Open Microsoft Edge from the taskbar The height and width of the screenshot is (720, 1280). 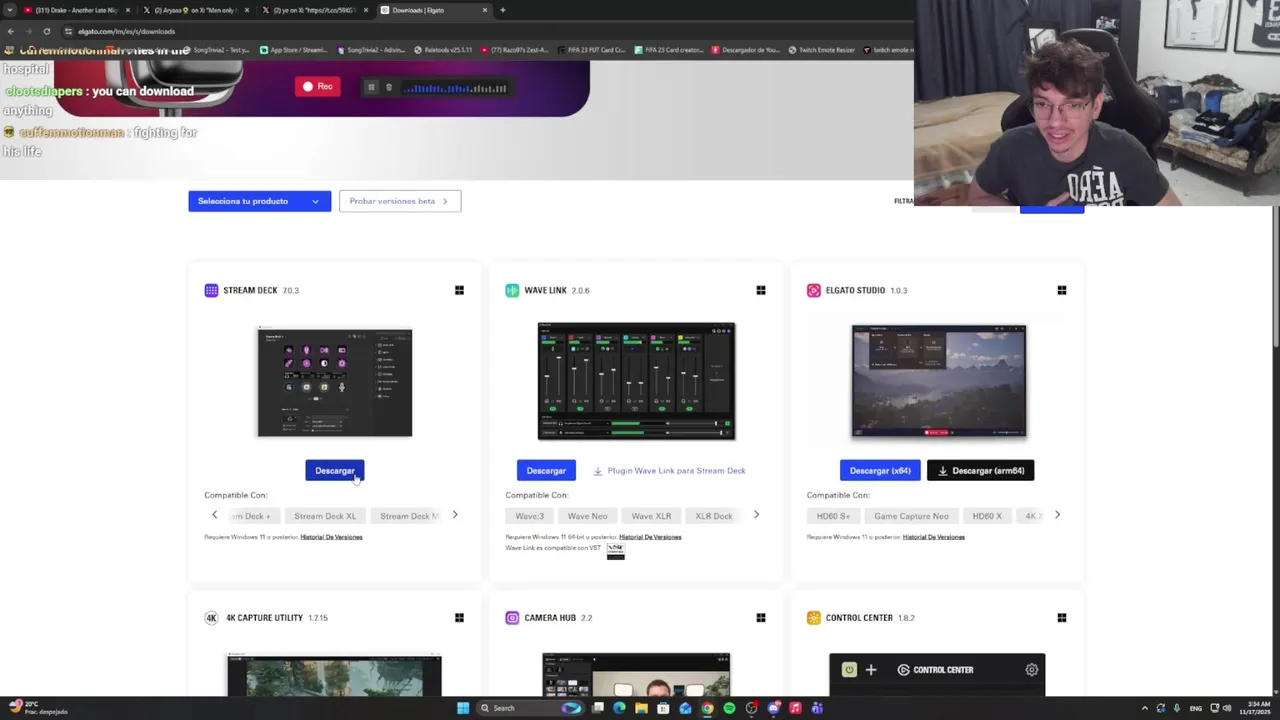619,708
